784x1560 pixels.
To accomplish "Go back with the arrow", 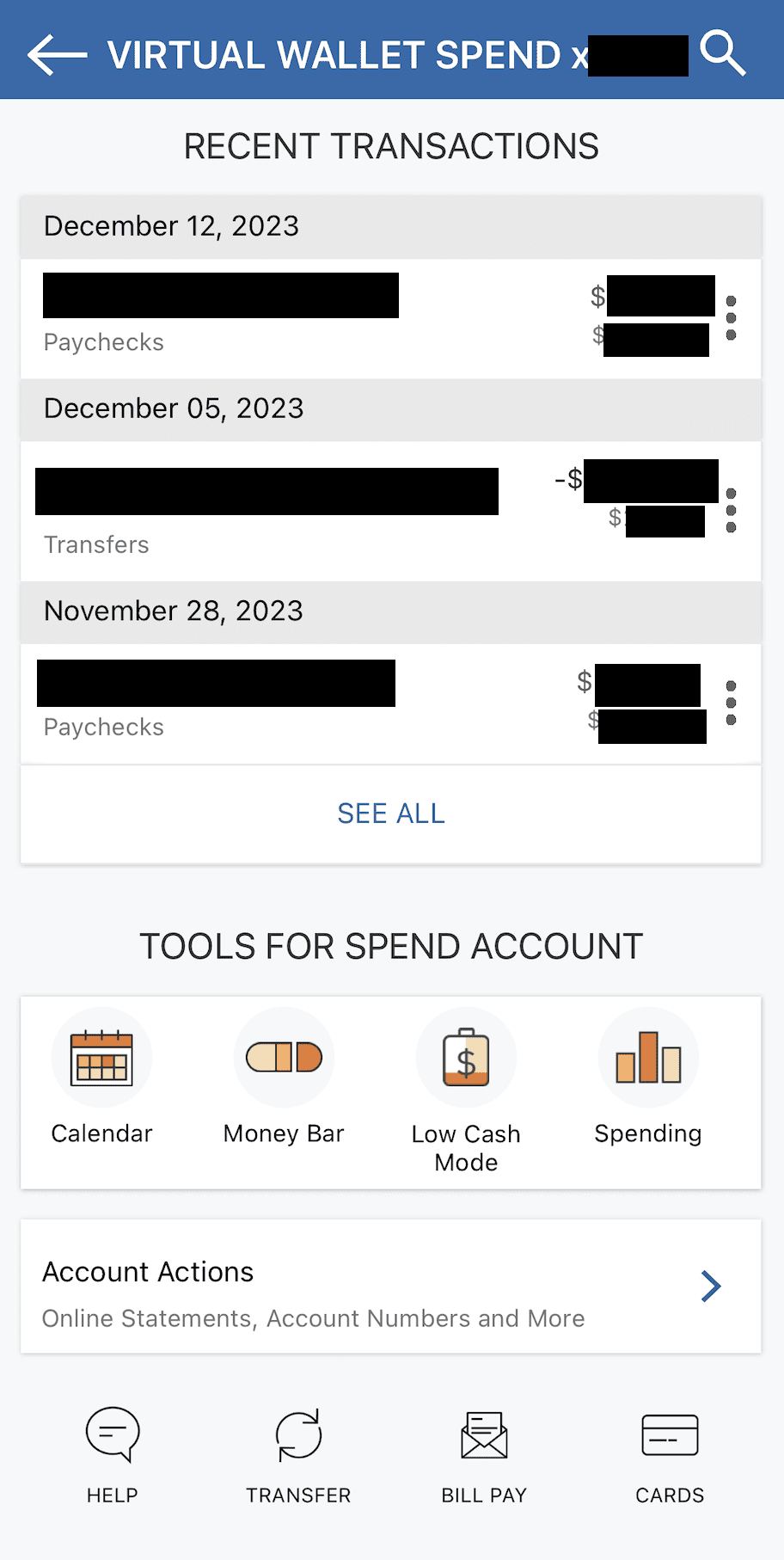I will click(55, 53).
